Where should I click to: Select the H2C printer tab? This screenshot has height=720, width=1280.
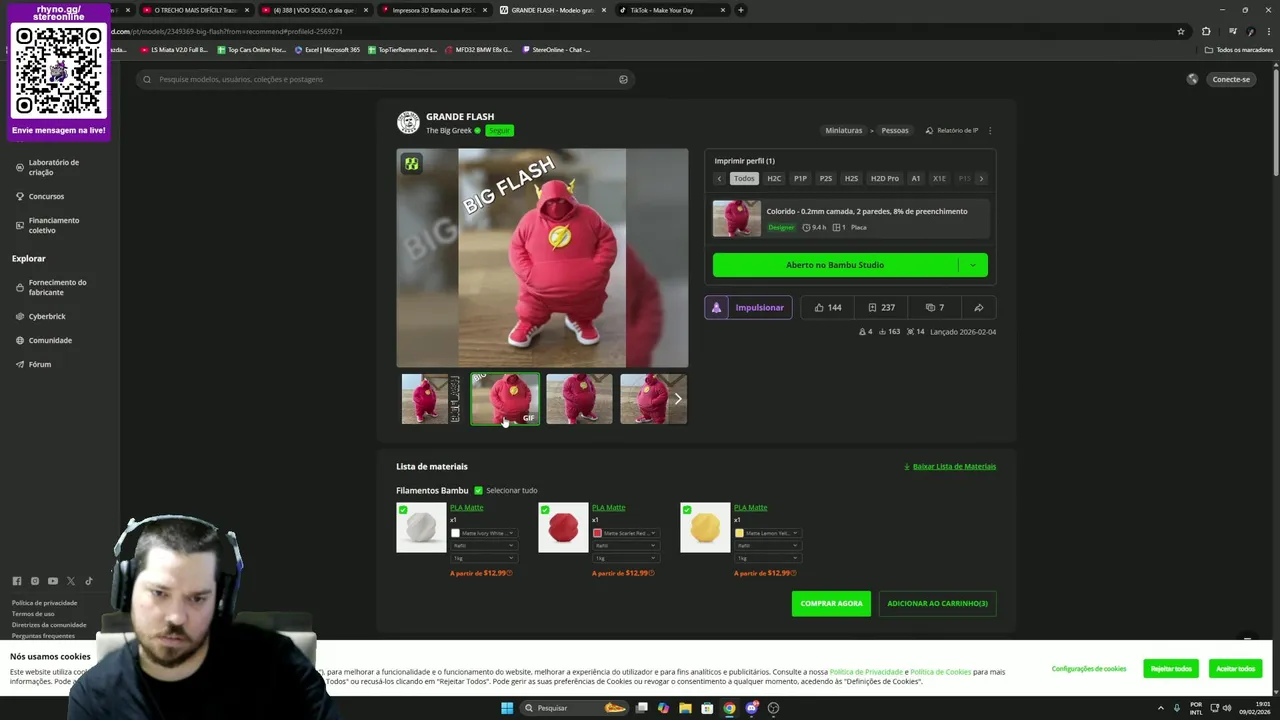[774, 178]
